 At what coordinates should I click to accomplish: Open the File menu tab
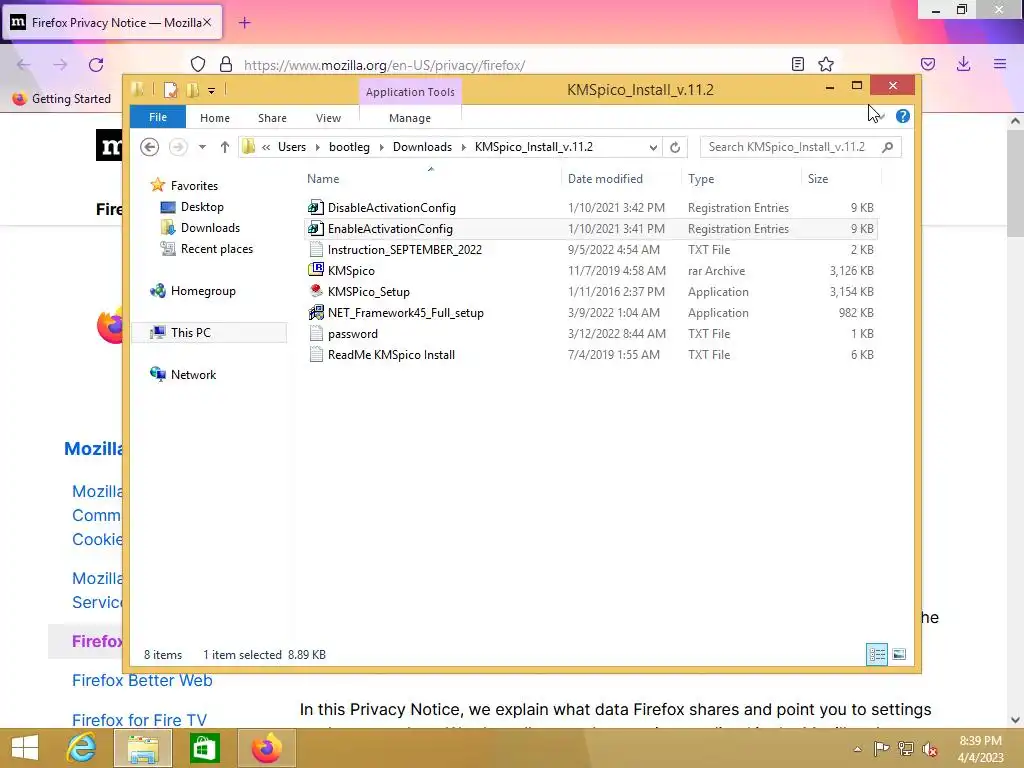point(158,118)
